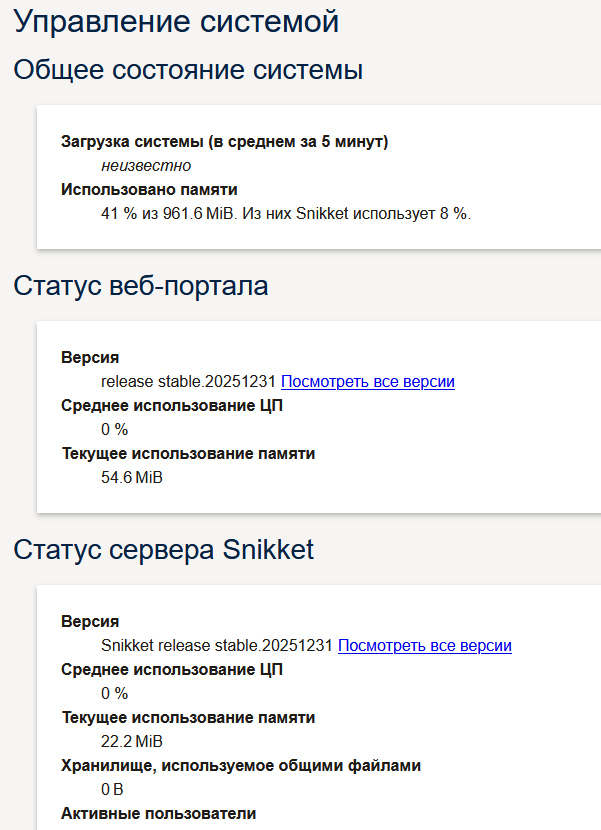Select the "release stable.20251231" portal version text

(x=191, y=381)
